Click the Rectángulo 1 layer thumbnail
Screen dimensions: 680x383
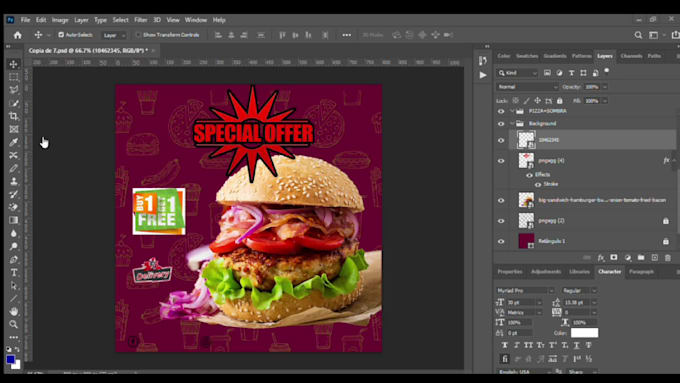(x=526, y=241)
